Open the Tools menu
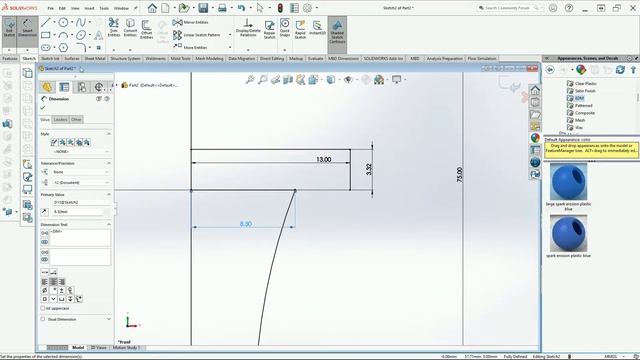640x360 pixels. (x=104, y=8)
